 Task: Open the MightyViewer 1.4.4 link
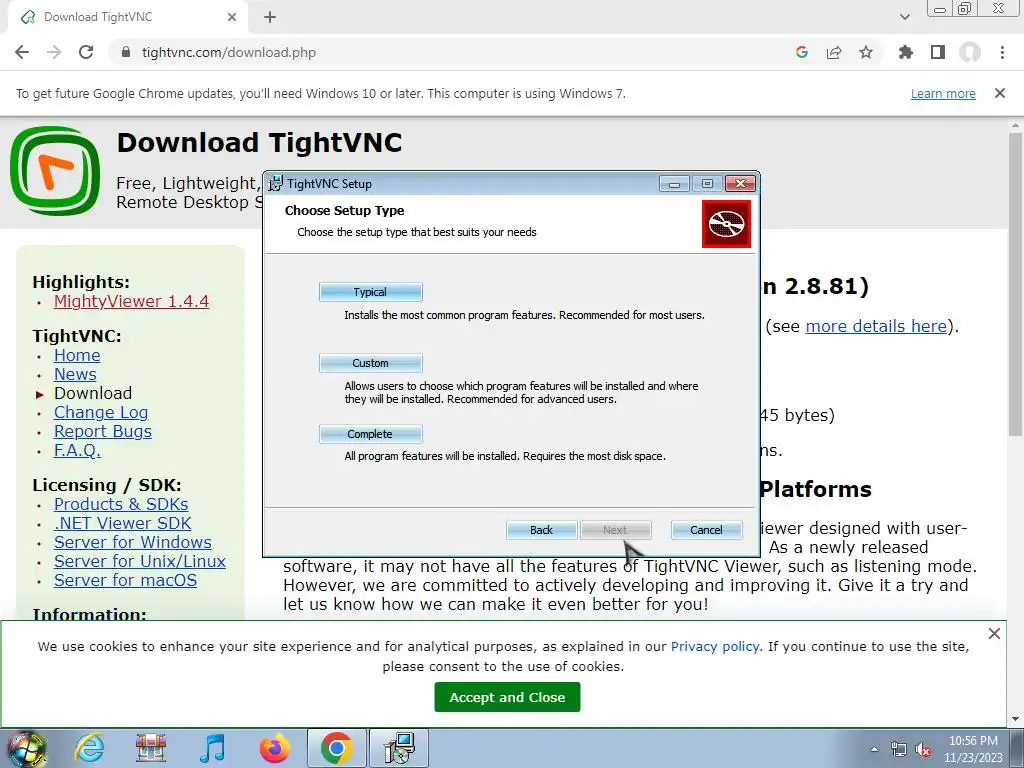click(131, 302)
